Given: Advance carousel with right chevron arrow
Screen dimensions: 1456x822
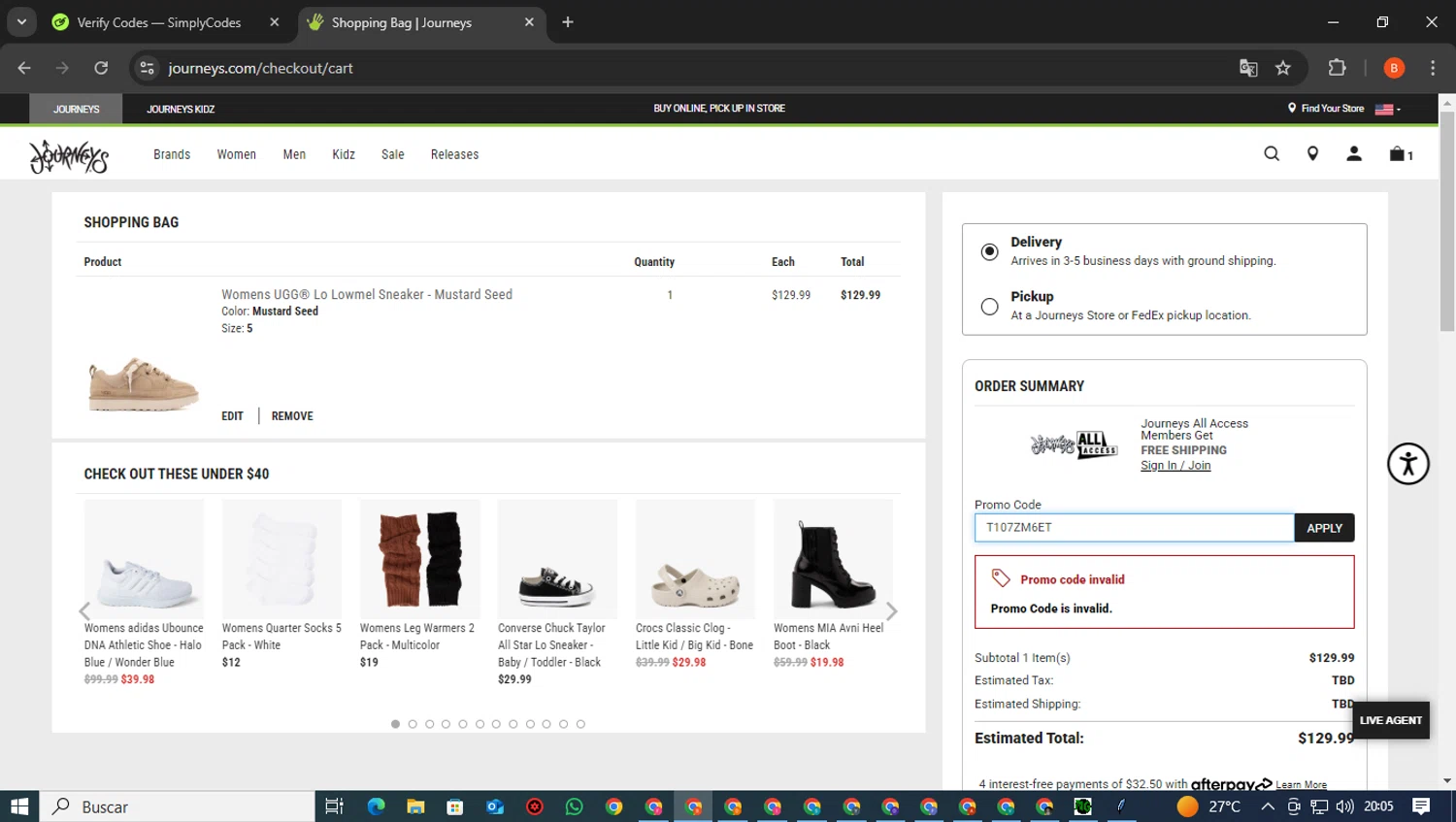Looking at the screenshot, I should (x=891, y=611).
